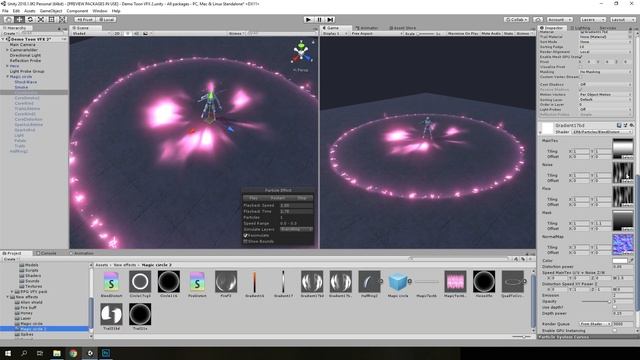Toggle Visualize Pivot checkbox

(x=581, y=67)
